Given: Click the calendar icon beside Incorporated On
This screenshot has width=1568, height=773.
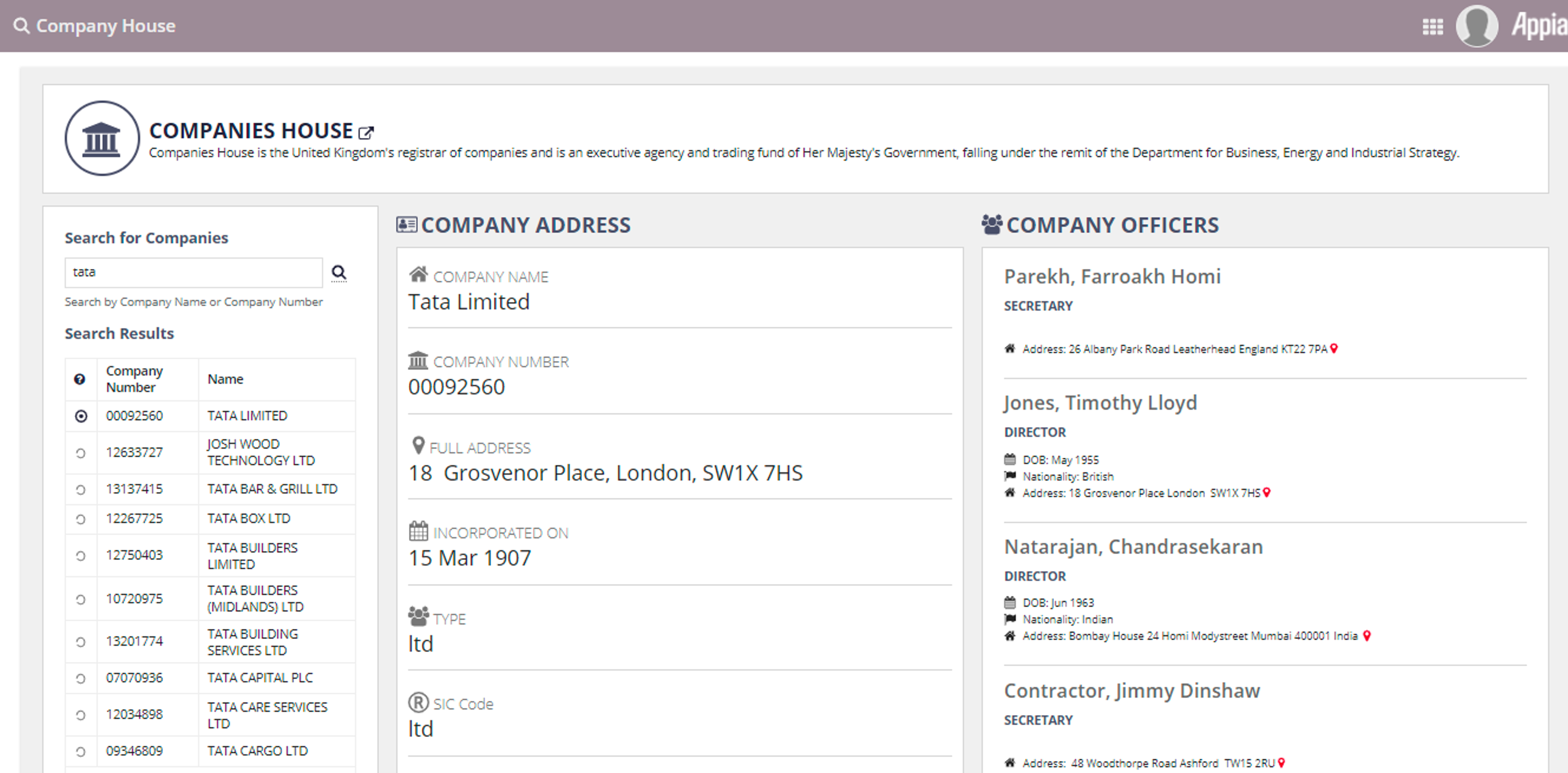Looking at the screenshot, I should click(x=418, y=531).
